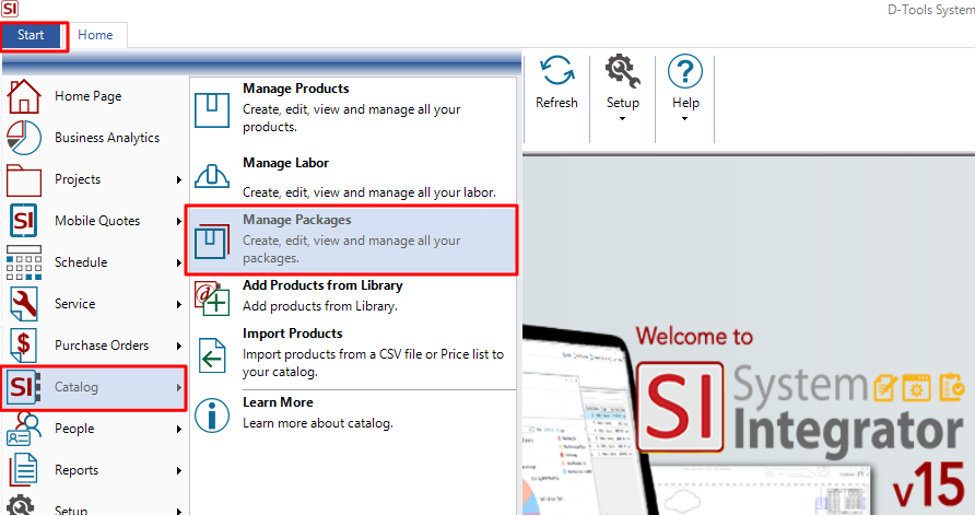Click the Refresh label in the ribbon
Image resolution: width=977 pixels, height=516 pixels.
(x=556, y=102)
